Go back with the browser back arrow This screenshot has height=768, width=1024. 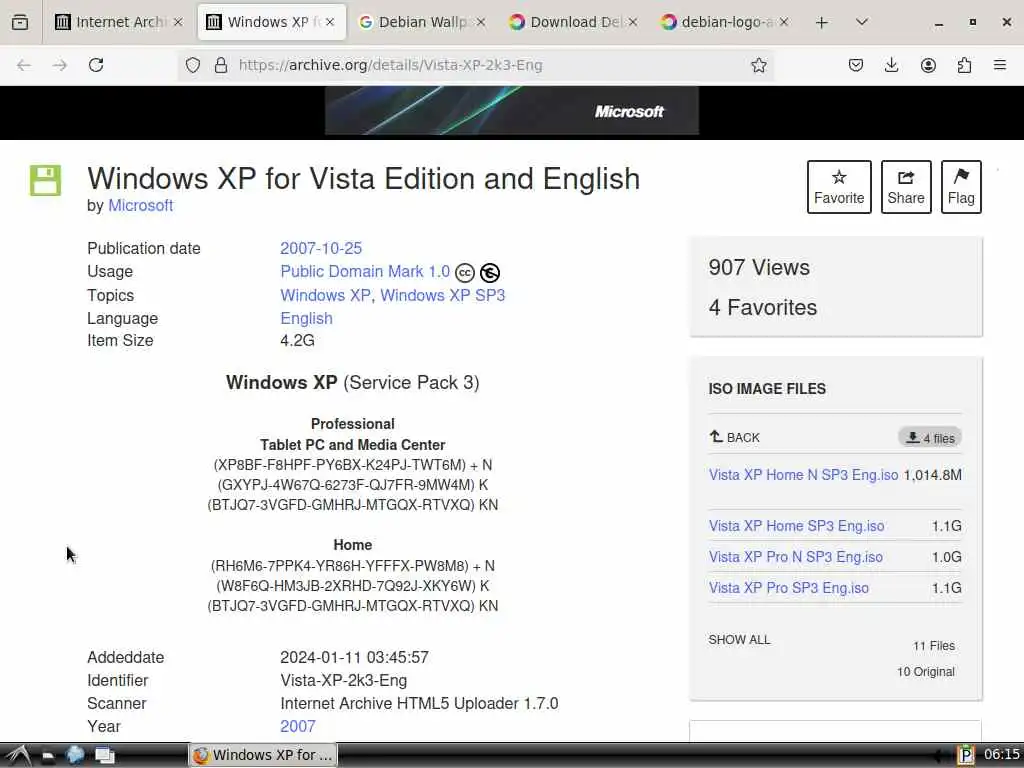(x=24, y=65)
